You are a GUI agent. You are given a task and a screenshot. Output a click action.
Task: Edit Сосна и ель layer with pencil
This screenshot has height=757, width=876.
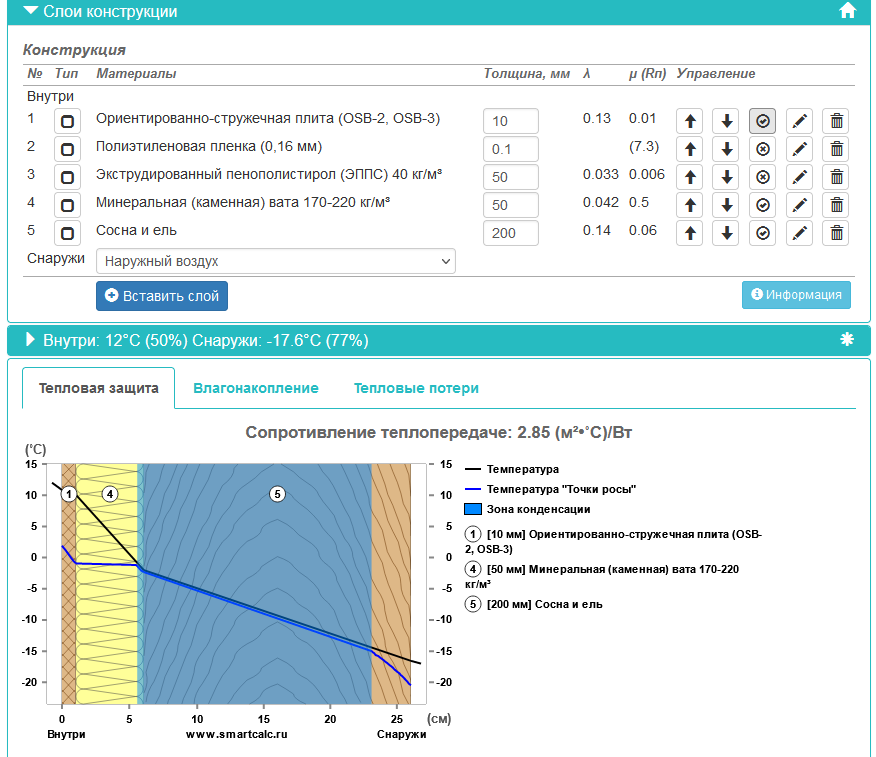point(799,233)
